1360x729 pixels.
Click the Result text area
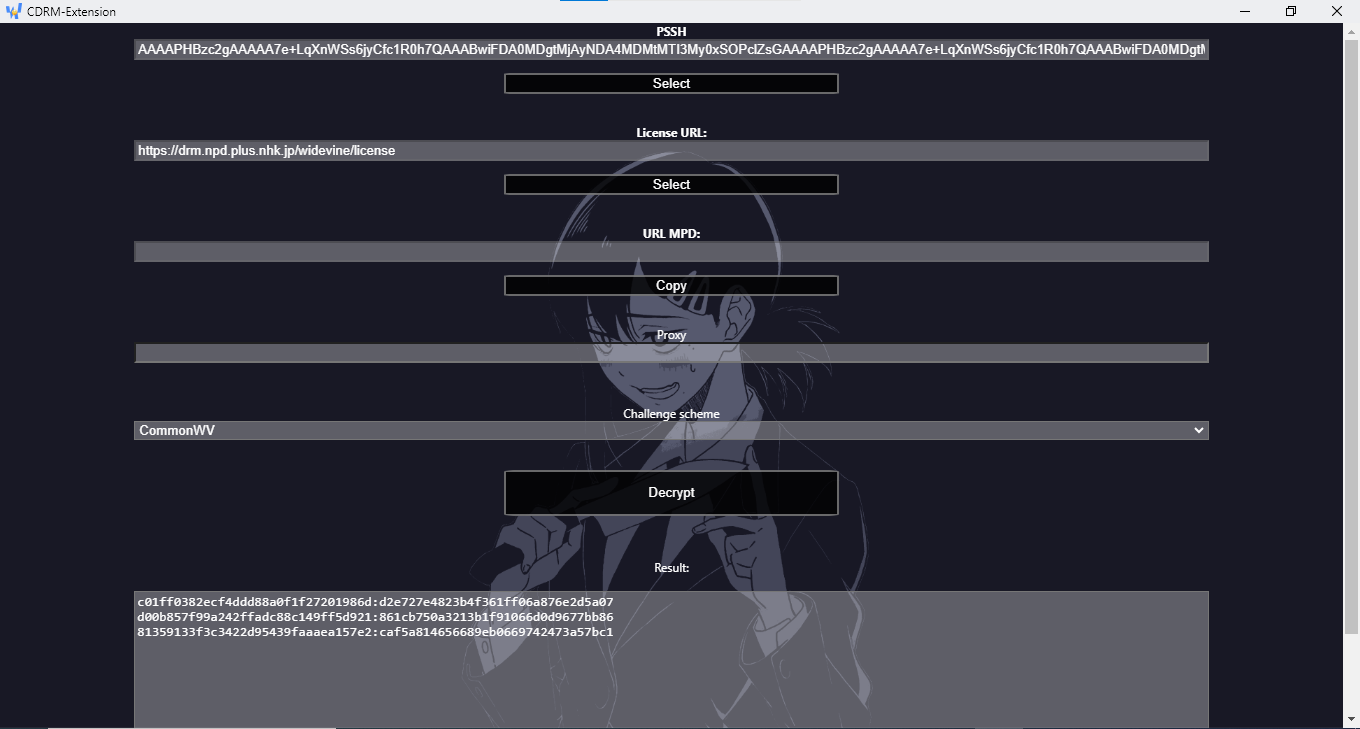pyautogui.click(x=671, y=660)
